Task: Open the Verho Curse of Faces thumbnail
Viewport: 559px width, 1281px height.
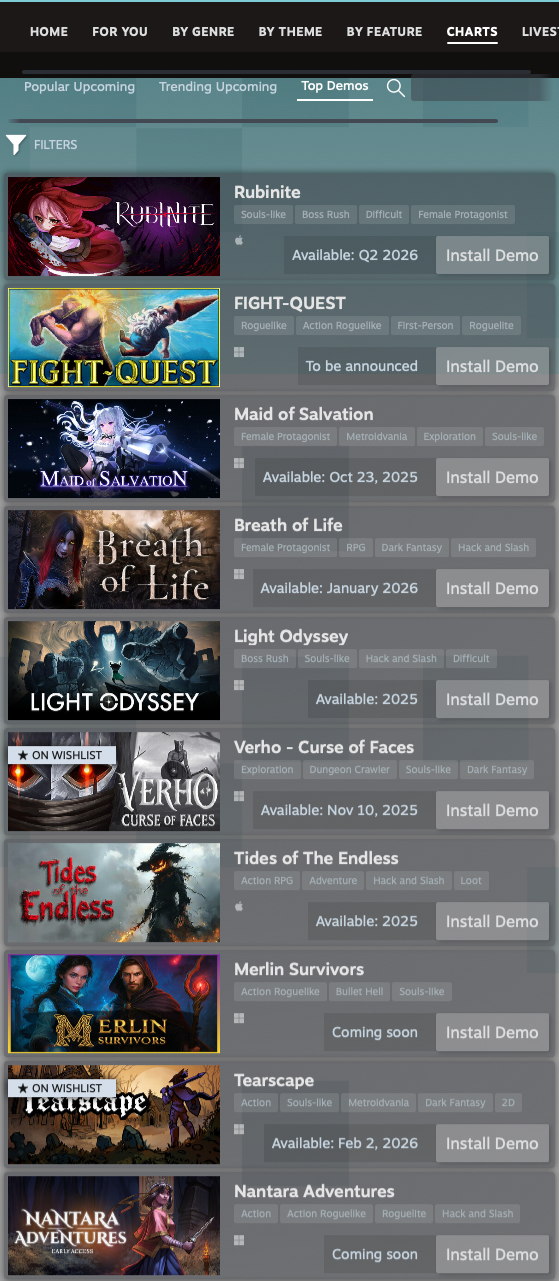Action: 114,781
